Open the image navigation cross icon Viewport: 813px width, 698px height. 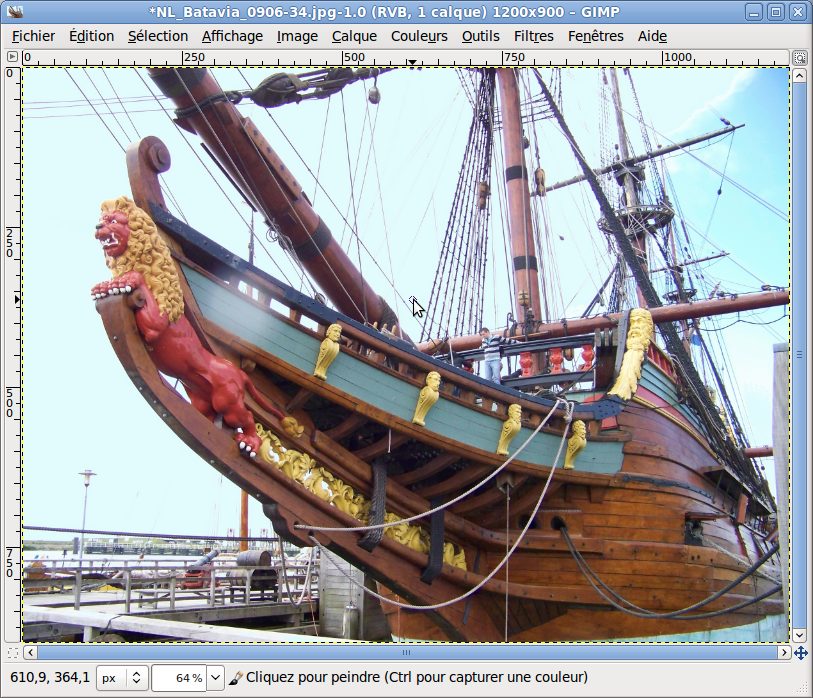tap(800, 653)
